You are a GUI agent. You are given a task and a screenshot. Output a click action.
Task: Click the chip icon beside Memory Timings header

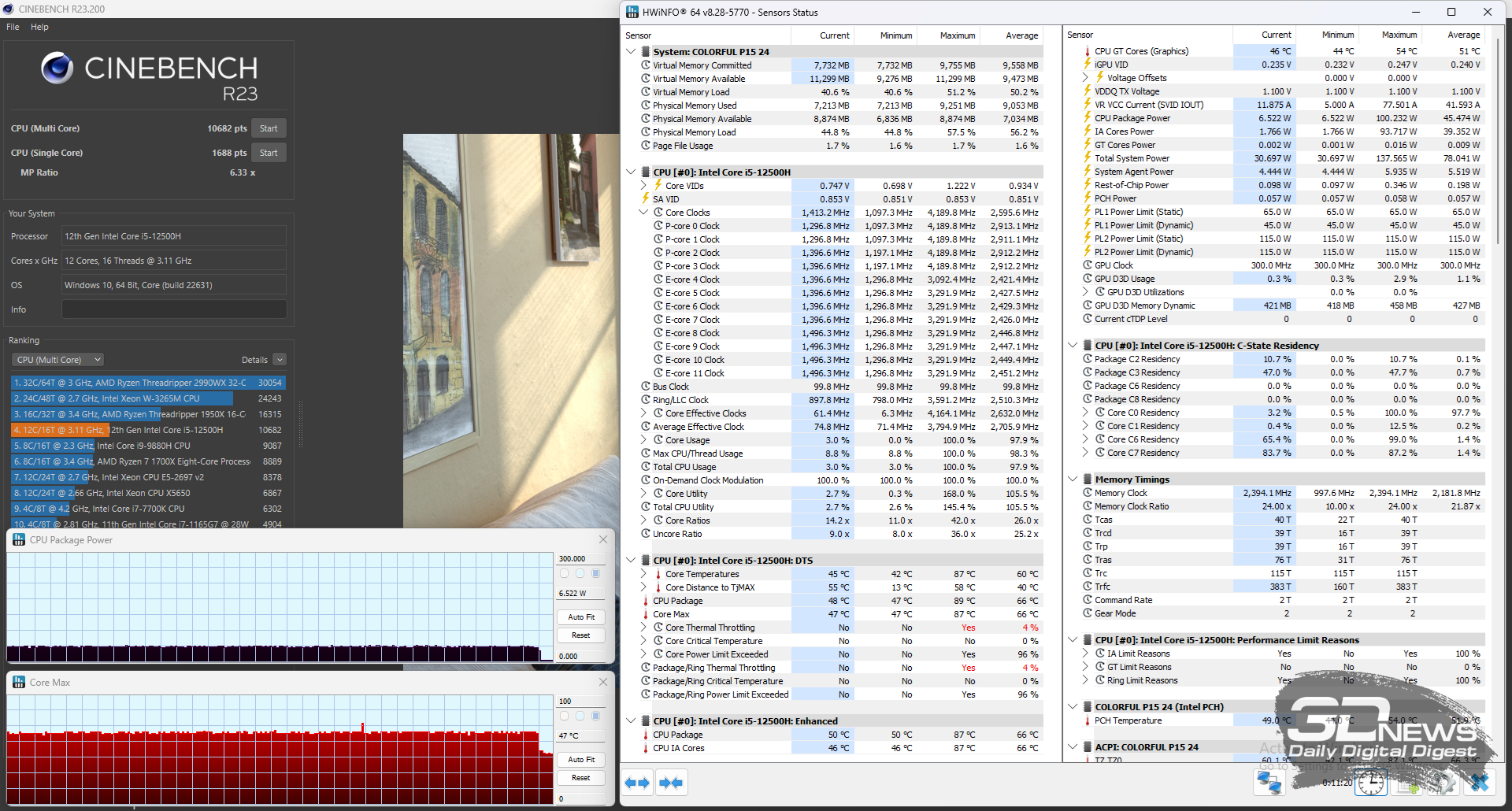tap(1088, 480)
